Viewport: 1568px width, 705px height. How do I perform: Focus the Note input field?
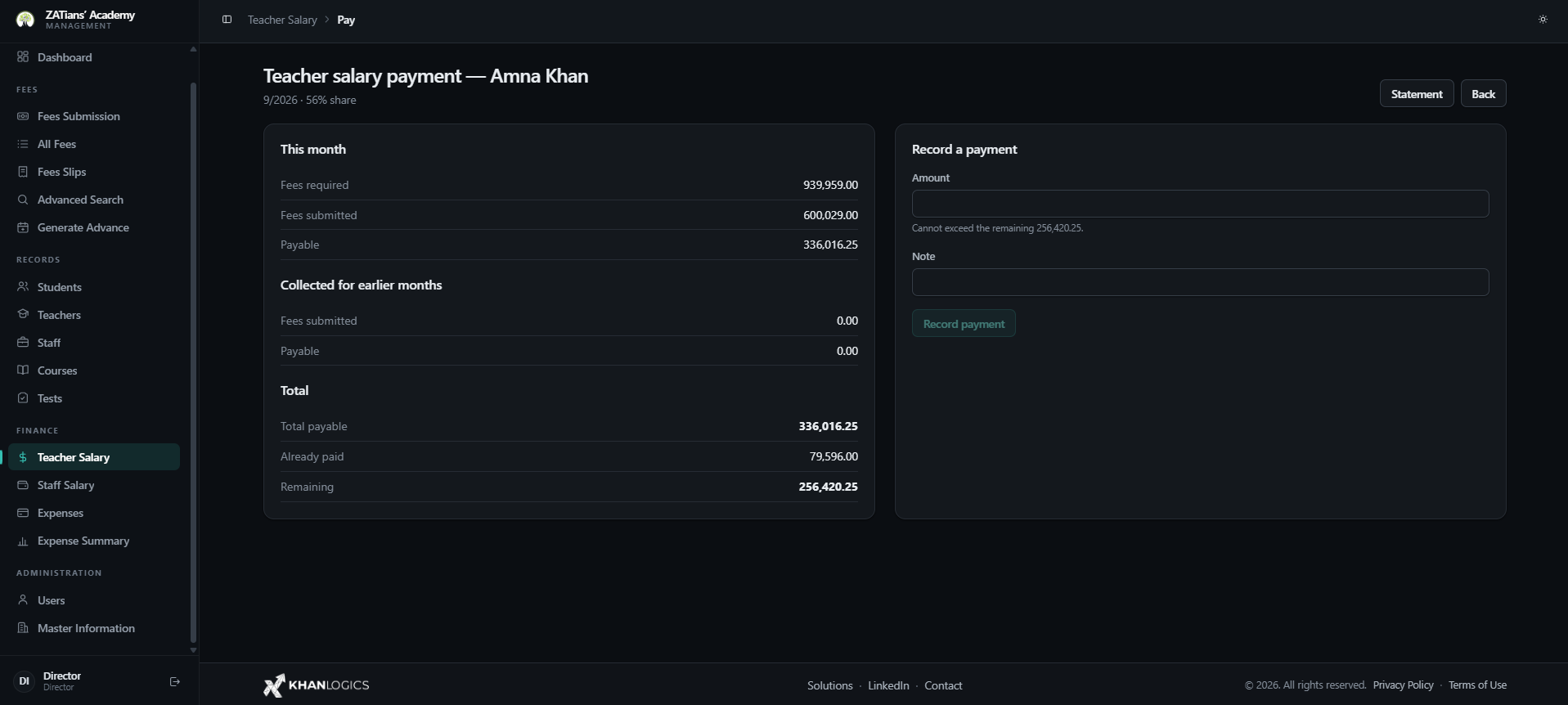[1200, 282]
